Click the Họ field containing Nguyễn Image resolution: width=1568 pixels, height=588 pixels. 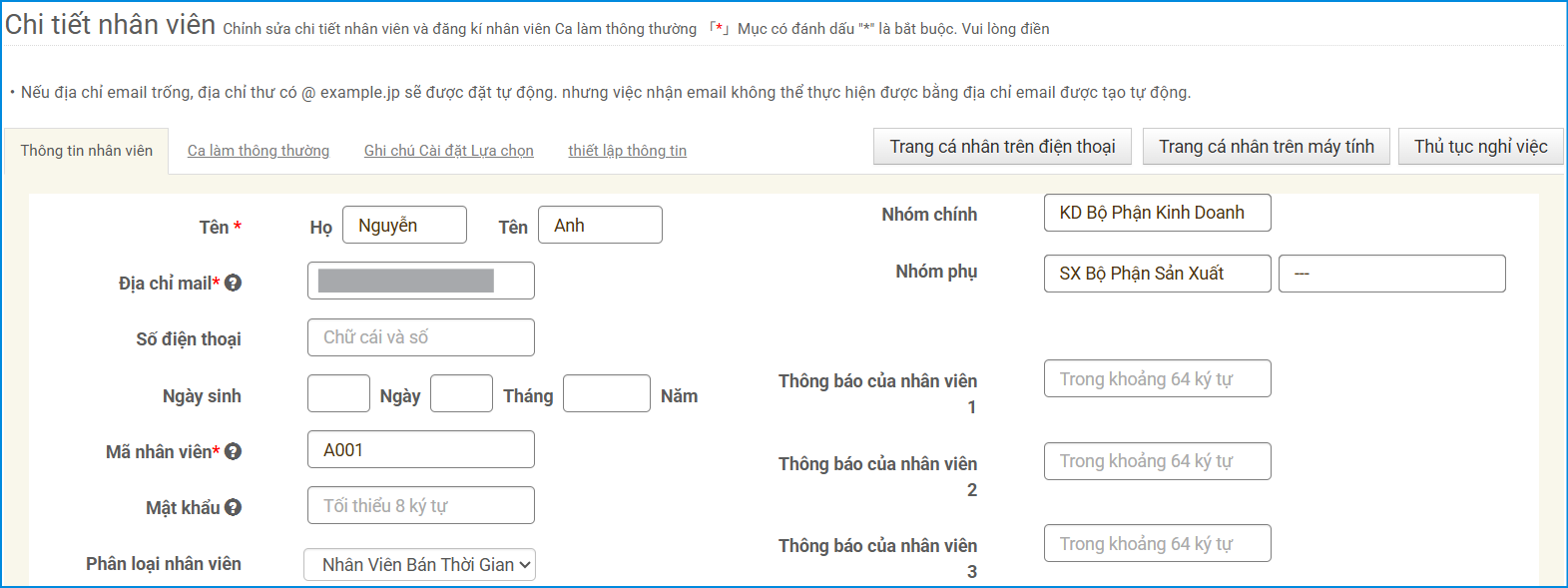click(404, 225)
